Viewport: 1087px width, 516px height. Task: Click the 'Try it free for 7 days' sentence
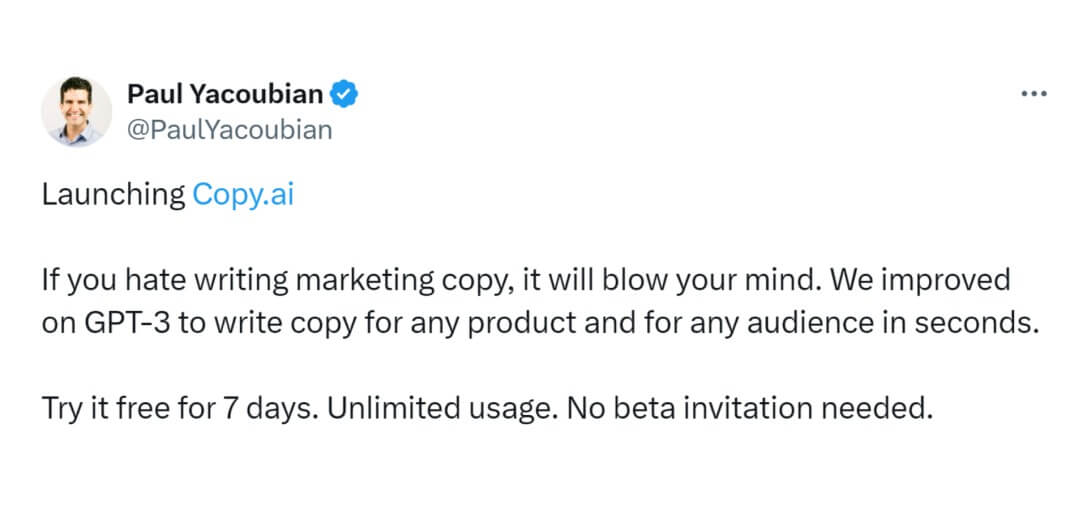pyautogui.click(x=180, y=409)
